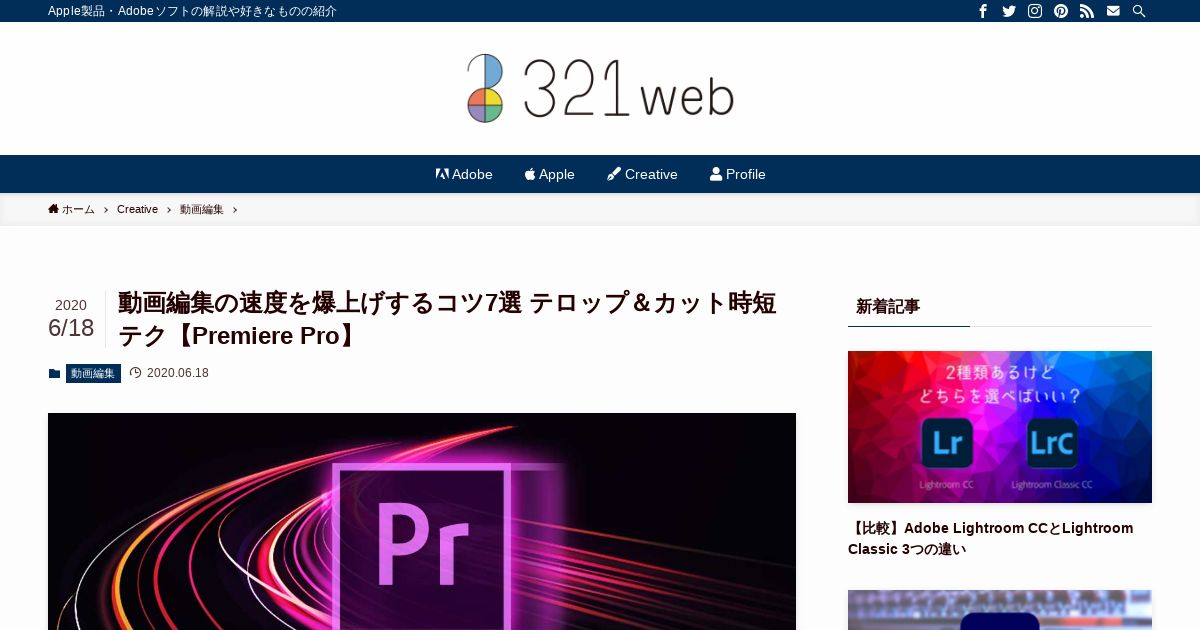Open the search magnifier icon

[1139, 11]
